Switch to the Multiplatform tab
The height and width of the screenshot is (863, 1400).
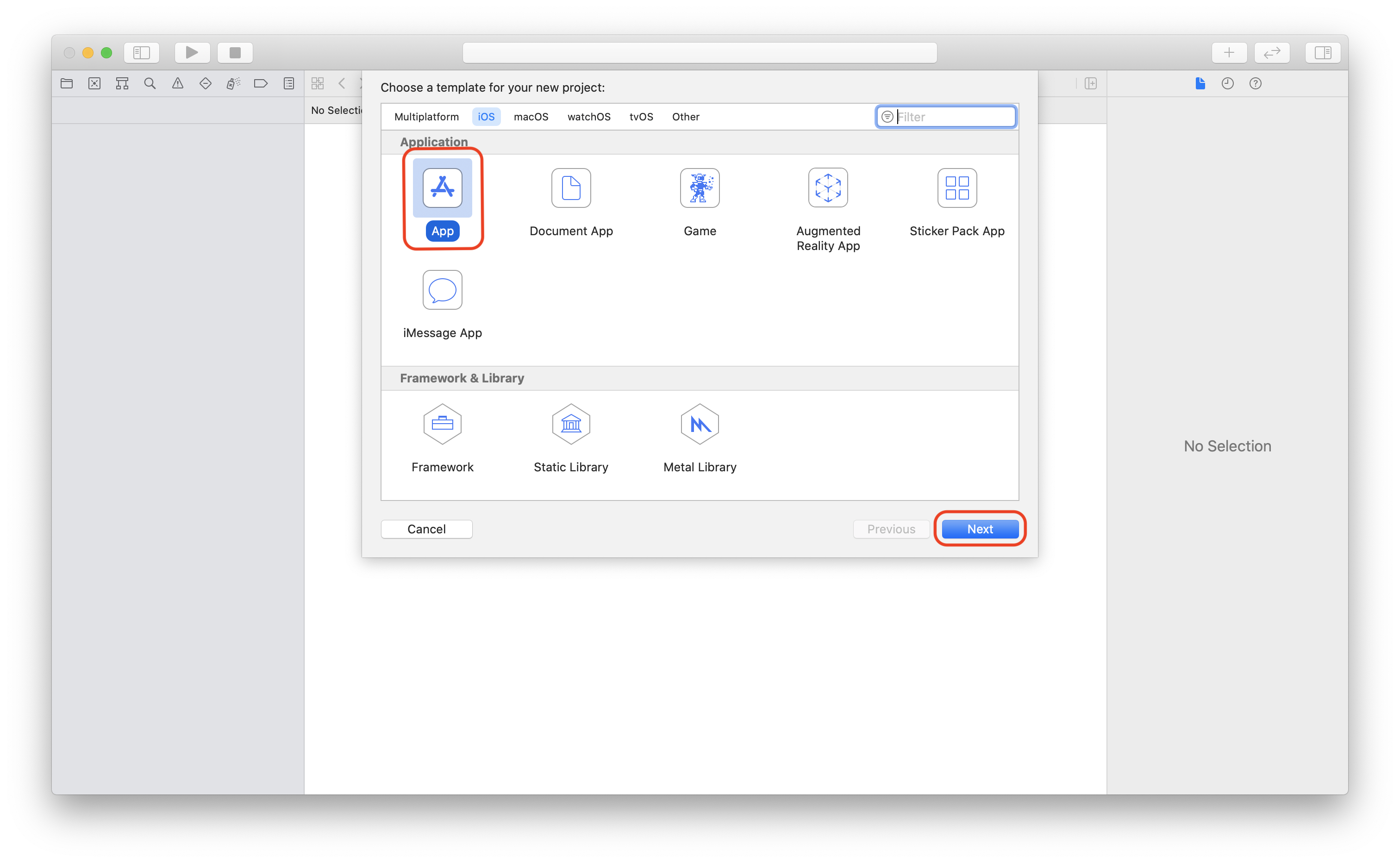click(x=426, y=116)
